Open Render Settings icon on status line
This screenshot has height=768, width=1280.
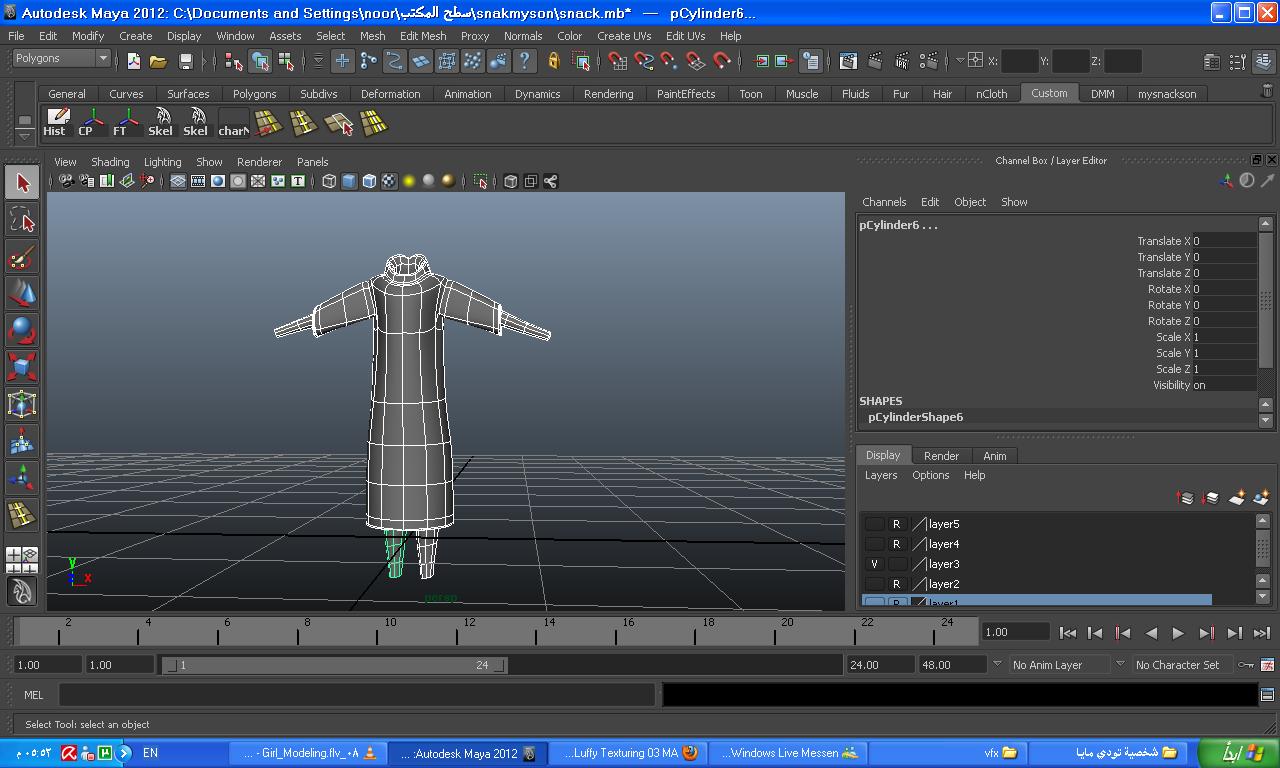(x=928, y=61)
